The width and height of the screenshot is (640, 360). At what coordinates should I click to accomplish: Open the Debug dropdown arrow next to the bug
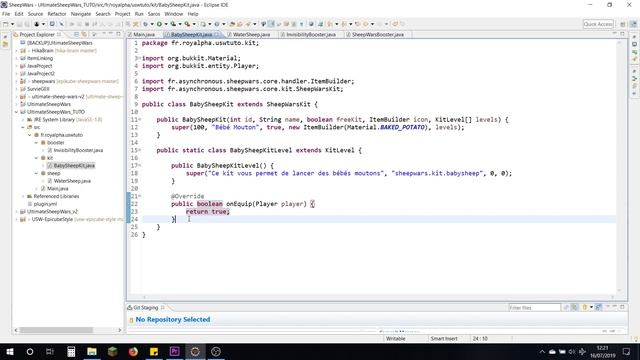pyautogui.click(x=151, y=24)
